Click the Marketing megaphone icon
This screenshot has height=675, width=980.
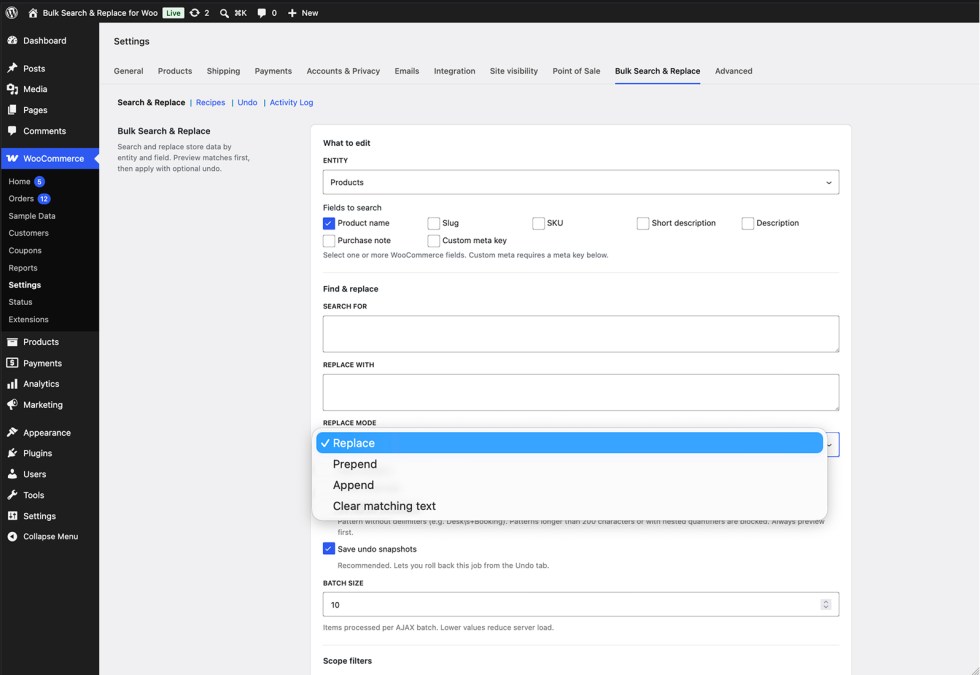(12, 405)
